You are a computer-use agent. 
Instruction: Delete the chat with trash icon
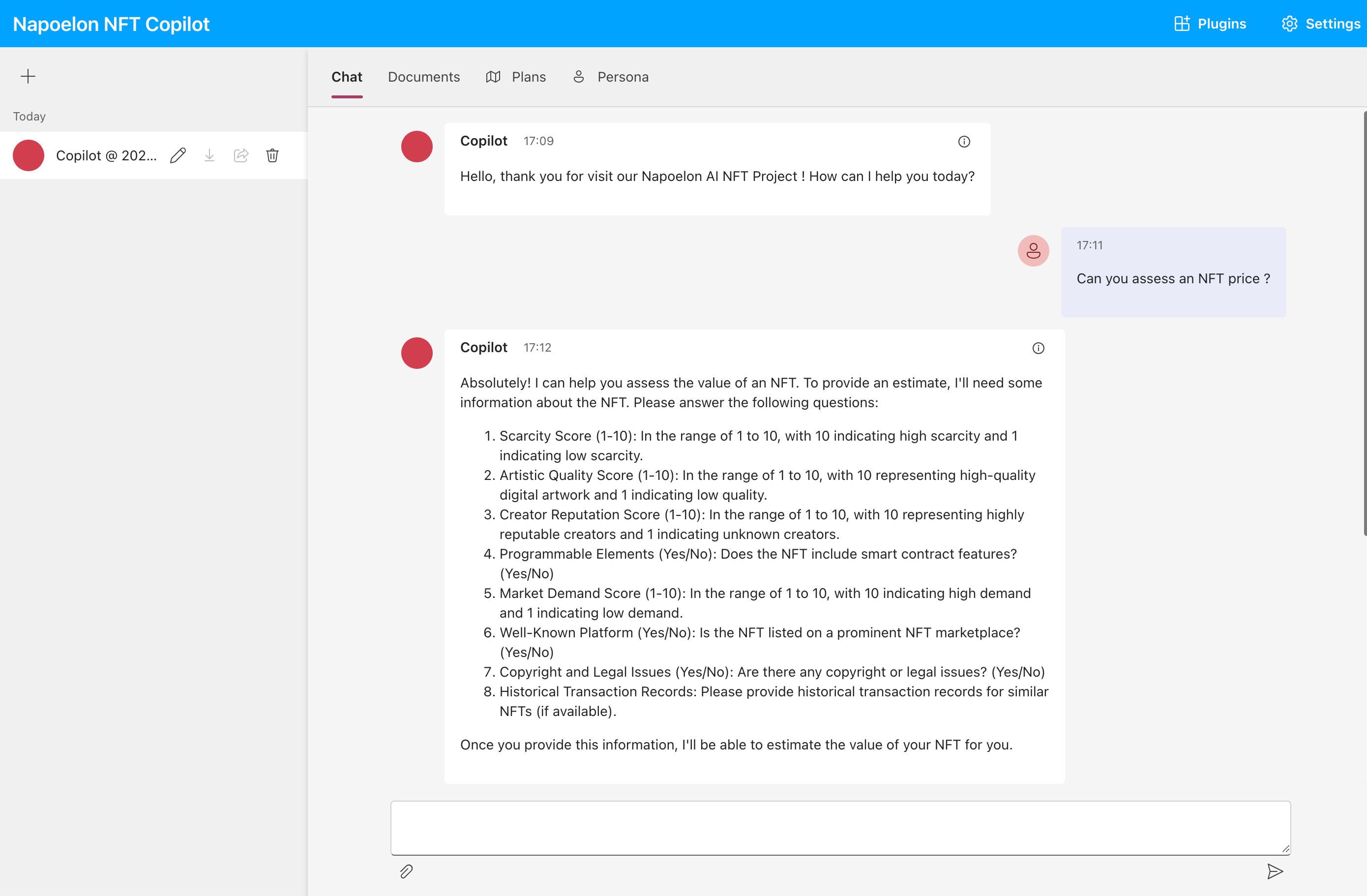(x=272, y=156)
